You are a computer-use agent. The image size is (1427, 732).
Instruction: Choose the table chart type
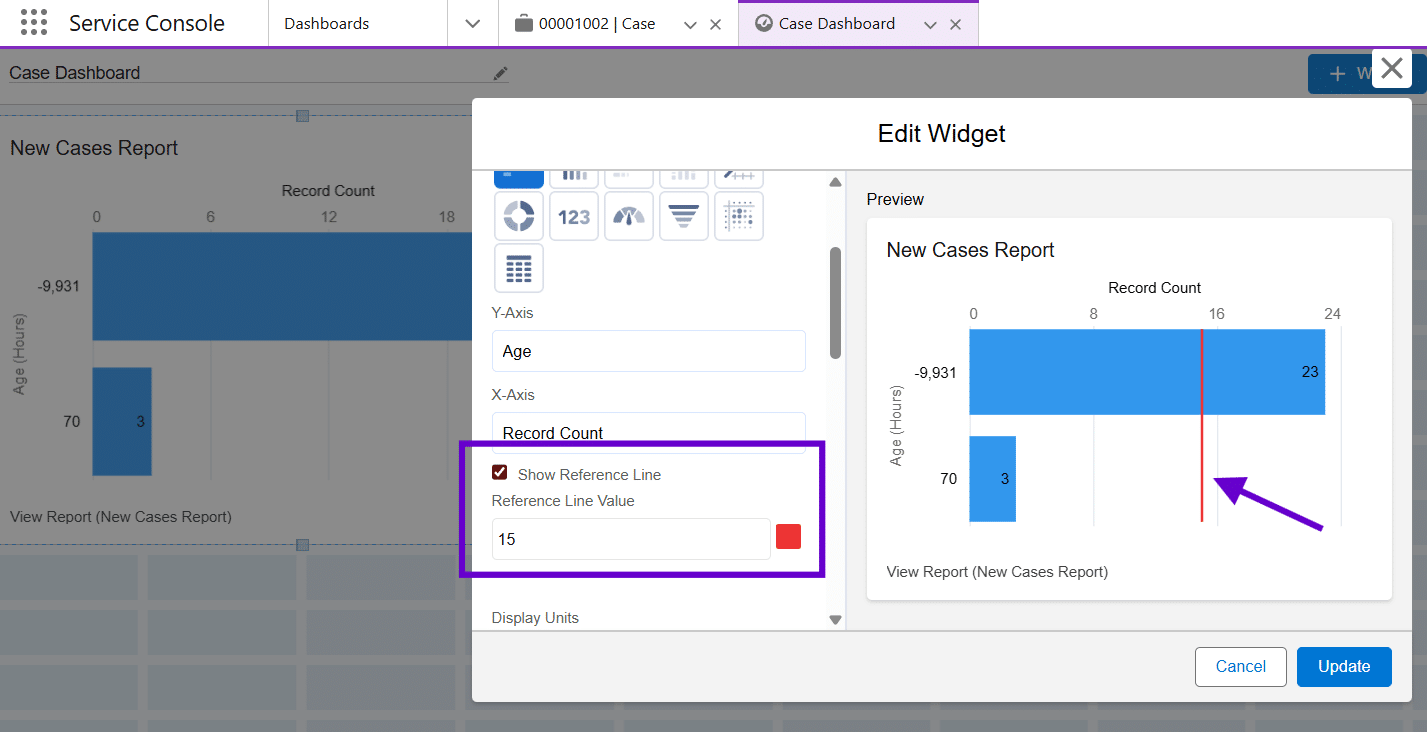[519, 268]
